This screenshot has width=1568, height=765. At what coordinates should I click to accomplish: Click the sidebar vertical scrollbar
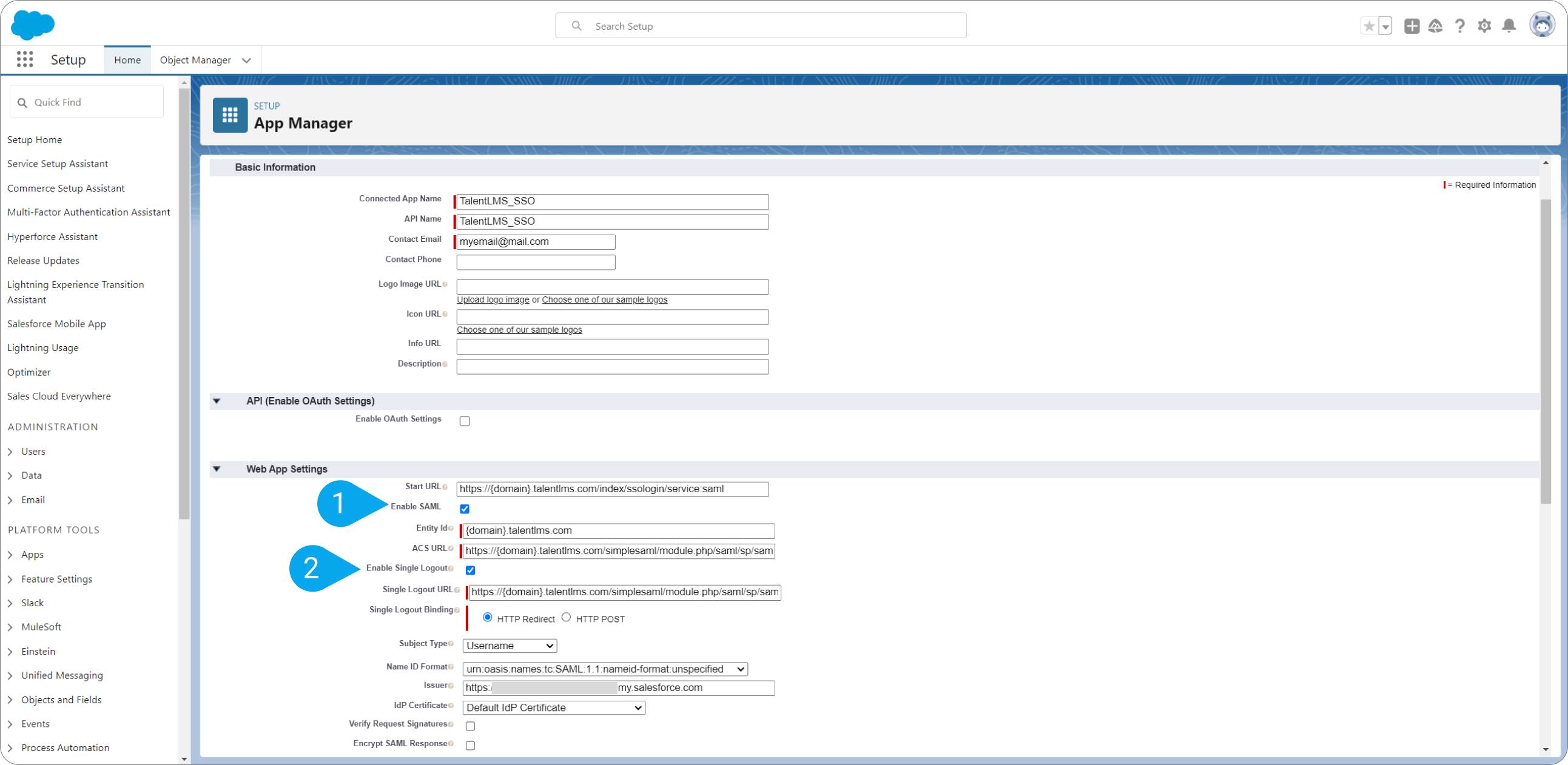pos(184,304)
